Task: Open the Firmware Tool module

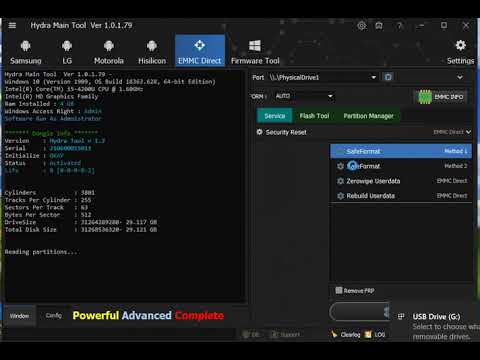Action: [255, 52]
